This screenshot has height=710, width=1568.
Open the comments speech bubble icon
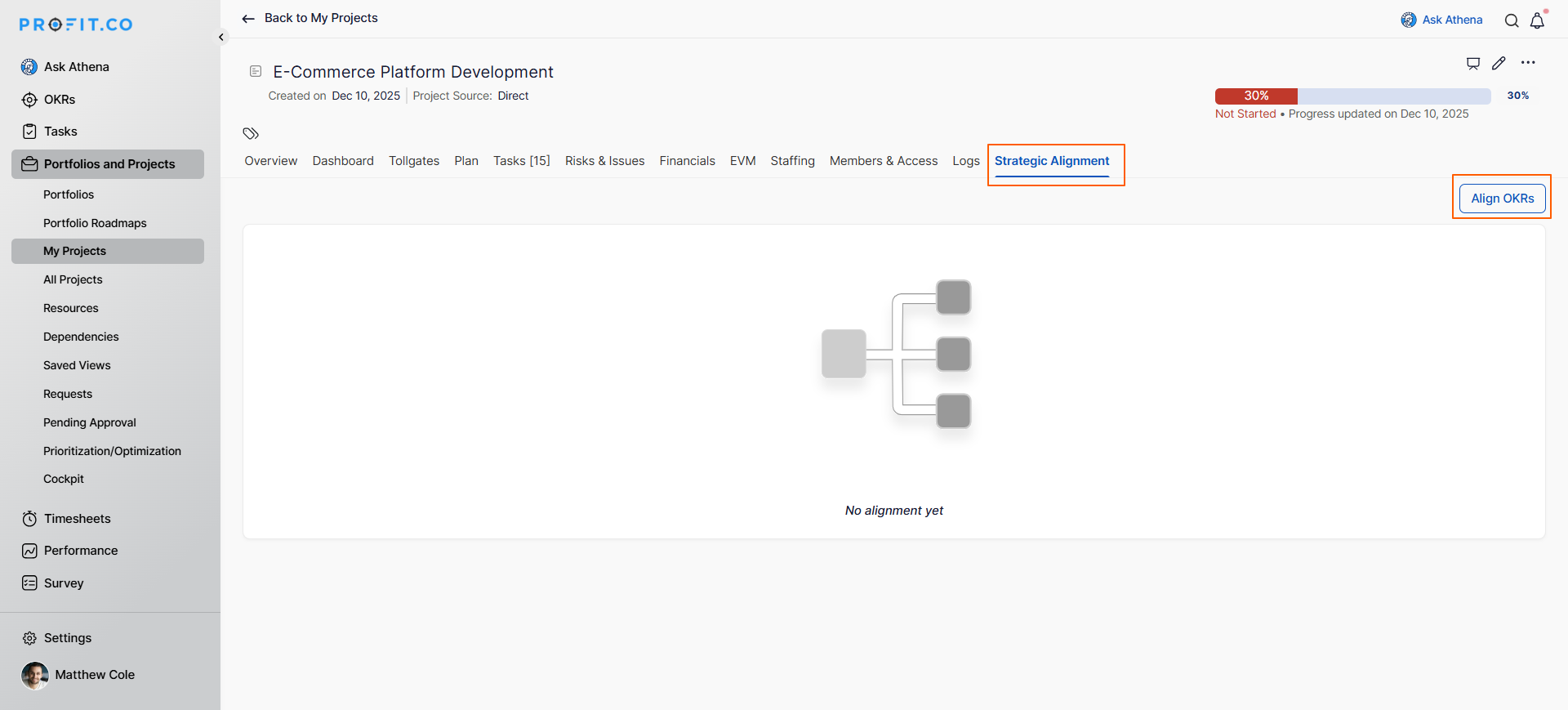click(1473, 63)
